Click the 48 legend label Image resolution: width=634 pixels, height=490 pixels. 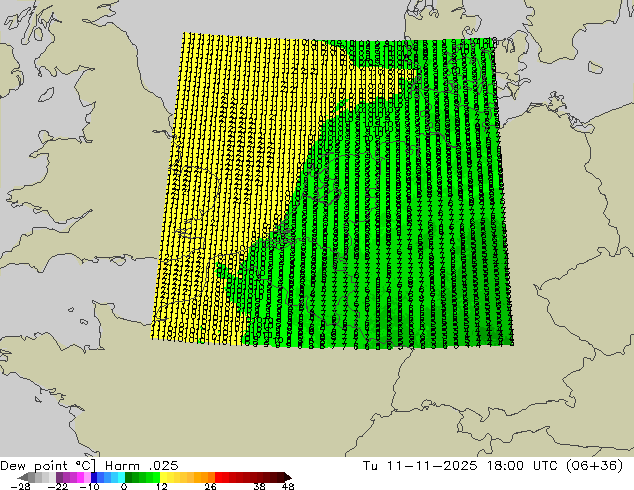pyautogui.click(x=288, y=486)
